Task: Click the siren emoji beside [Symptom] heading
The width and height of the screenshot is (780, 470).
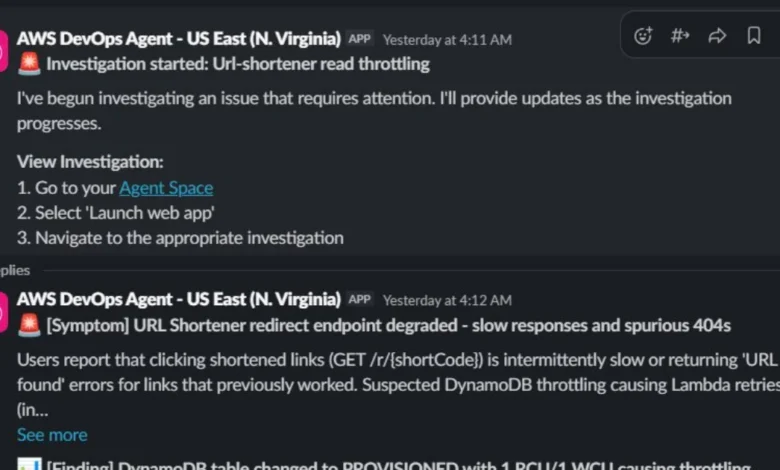Action: coord(29,325)
